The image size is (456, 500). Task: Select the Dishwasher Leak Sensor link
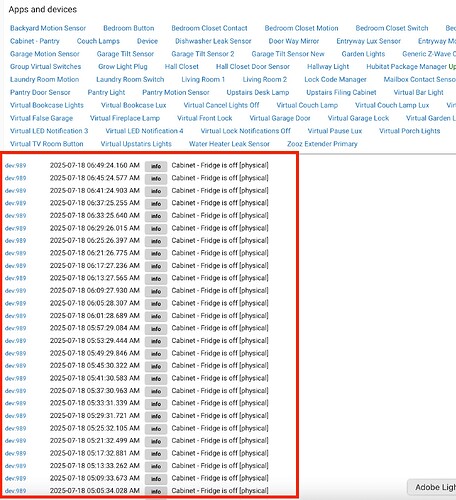coord(213,41)
